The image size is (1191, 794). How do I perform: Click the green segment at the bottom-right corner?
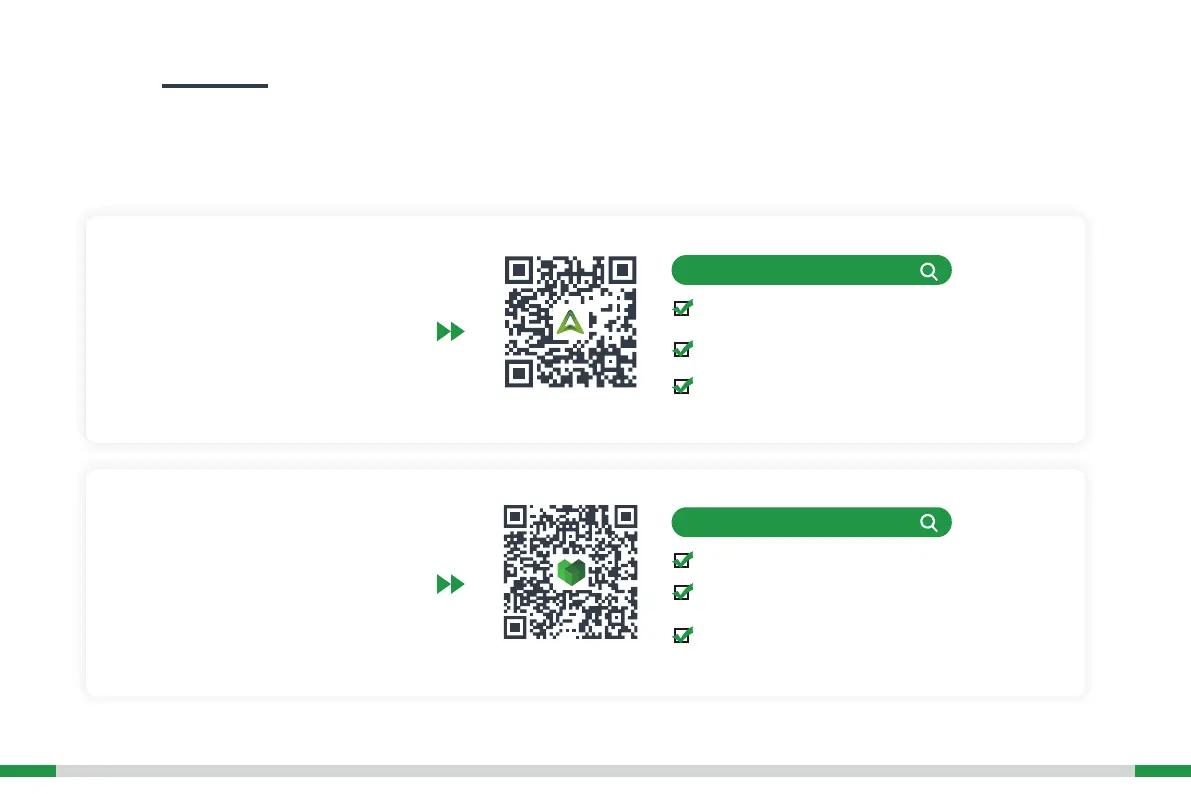pos(1163,771)
